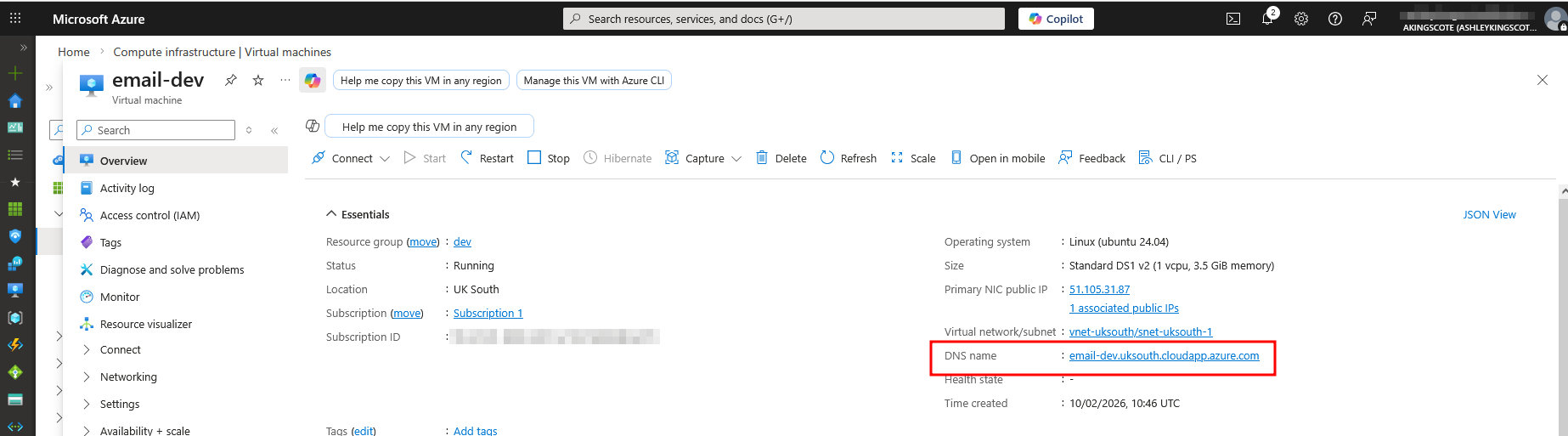
Task: Open public IP 51.105.31.87 link
Action: [1099, 289]
